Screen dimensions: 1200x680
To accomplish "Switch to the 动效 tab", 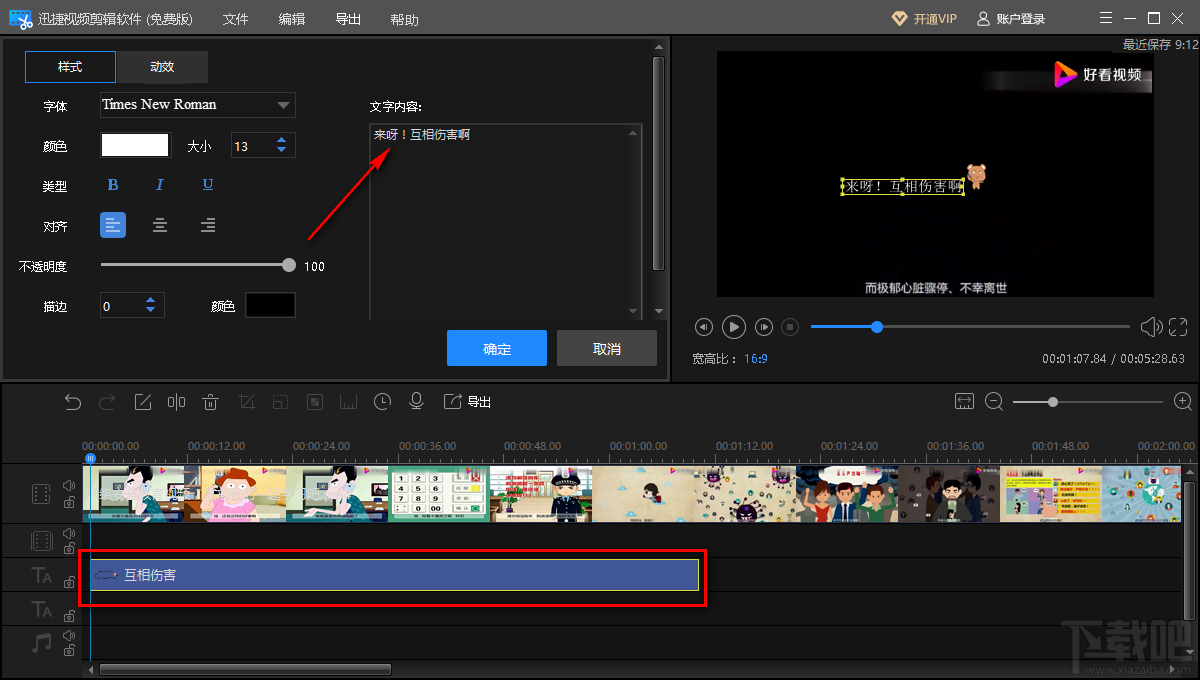I will tap(162, 67).
